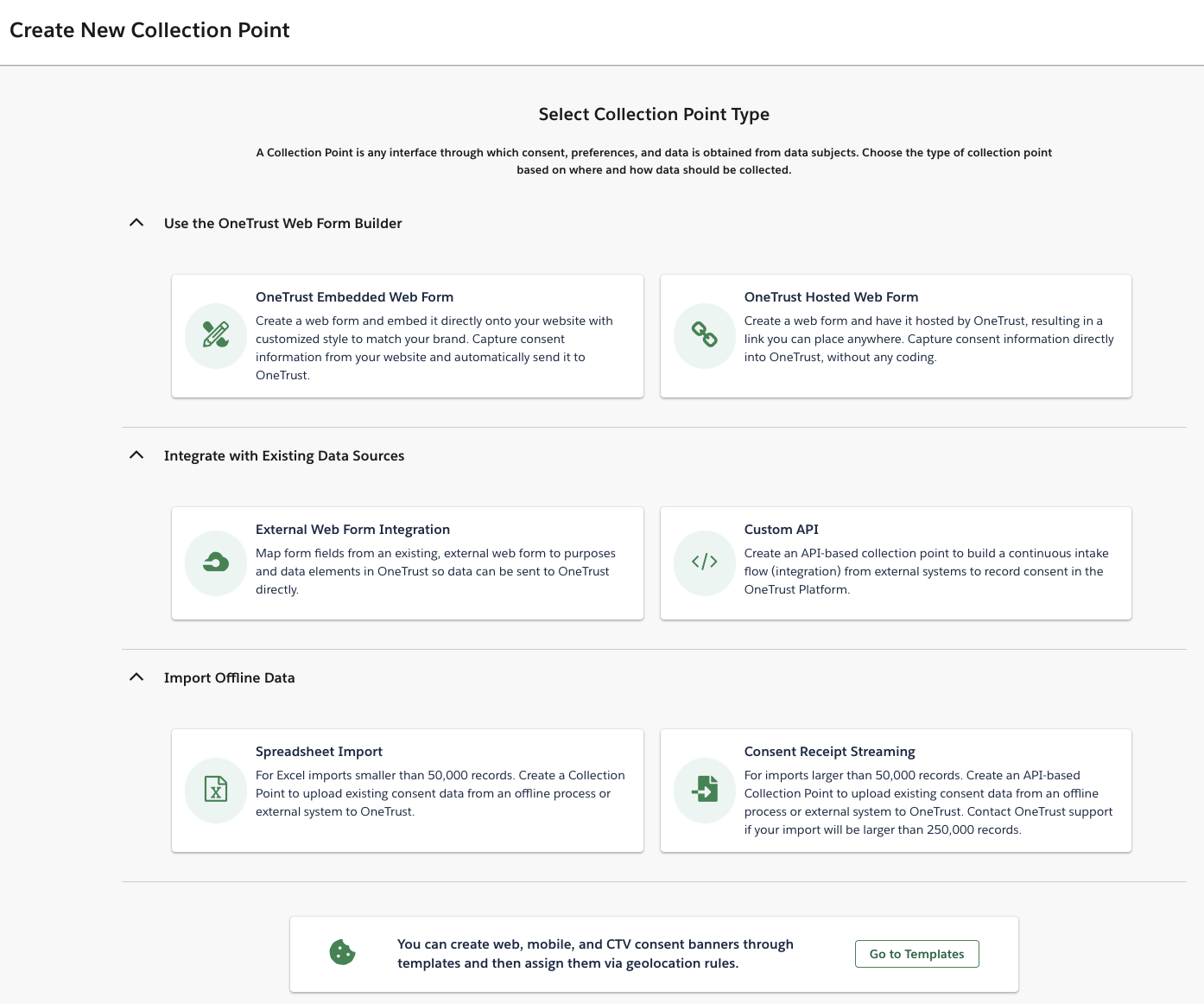Select the OneTrust Hosted Web Form option
Image resolution: width=1204 pixels, height=1004 pixels.
click(896, 335)
